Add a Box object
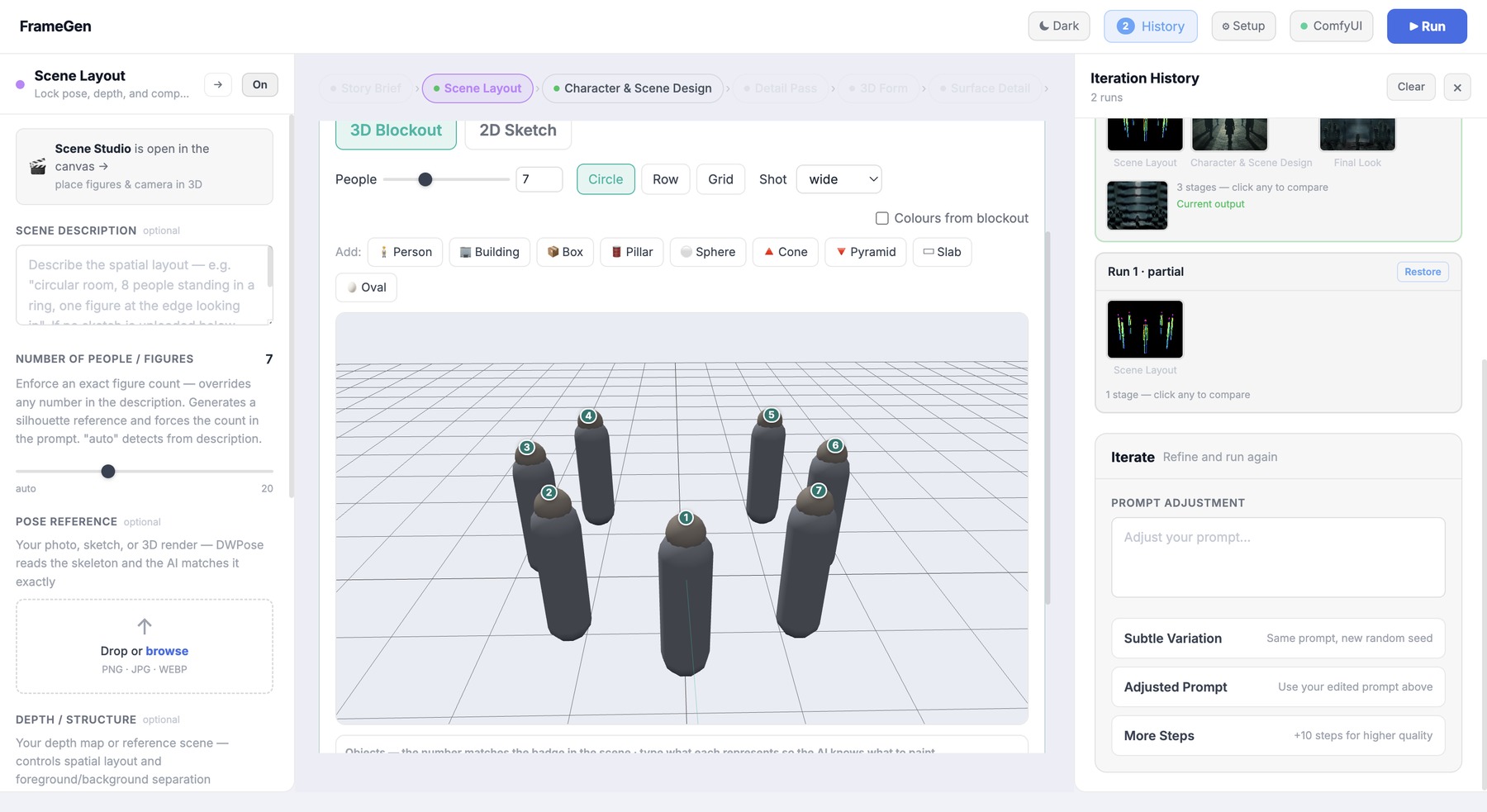The width and height of the screenshot is (1487, 812). point(565,252)
